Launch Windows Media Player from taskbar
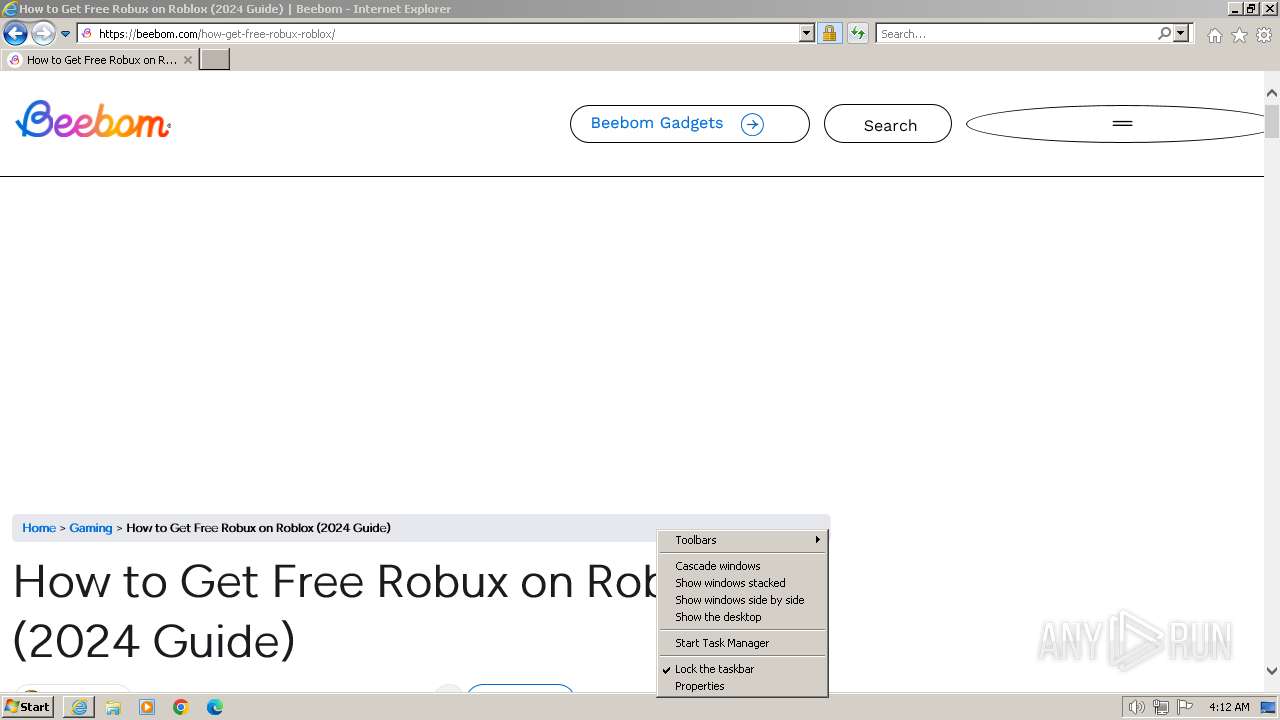1280x720 pixels. click(147, 707)
